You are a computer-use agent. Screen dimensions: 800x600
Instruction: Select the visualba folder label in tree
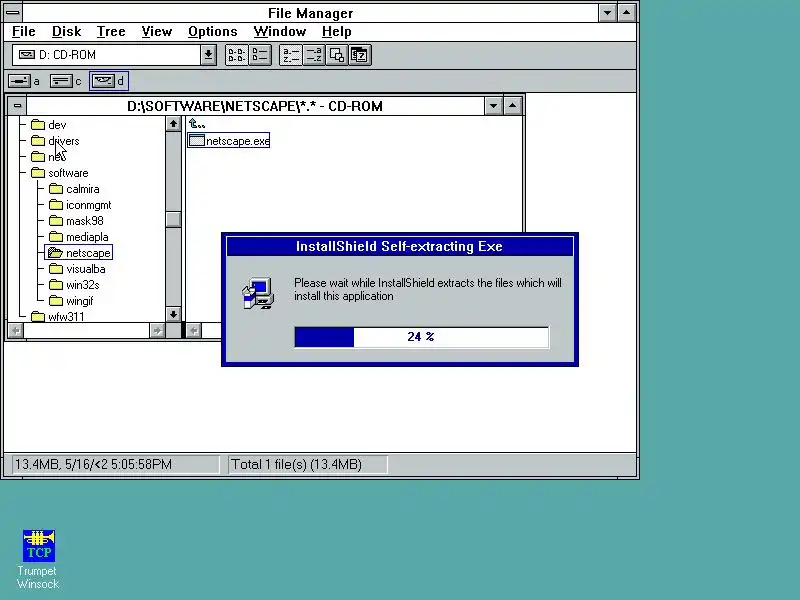point(86,269)
